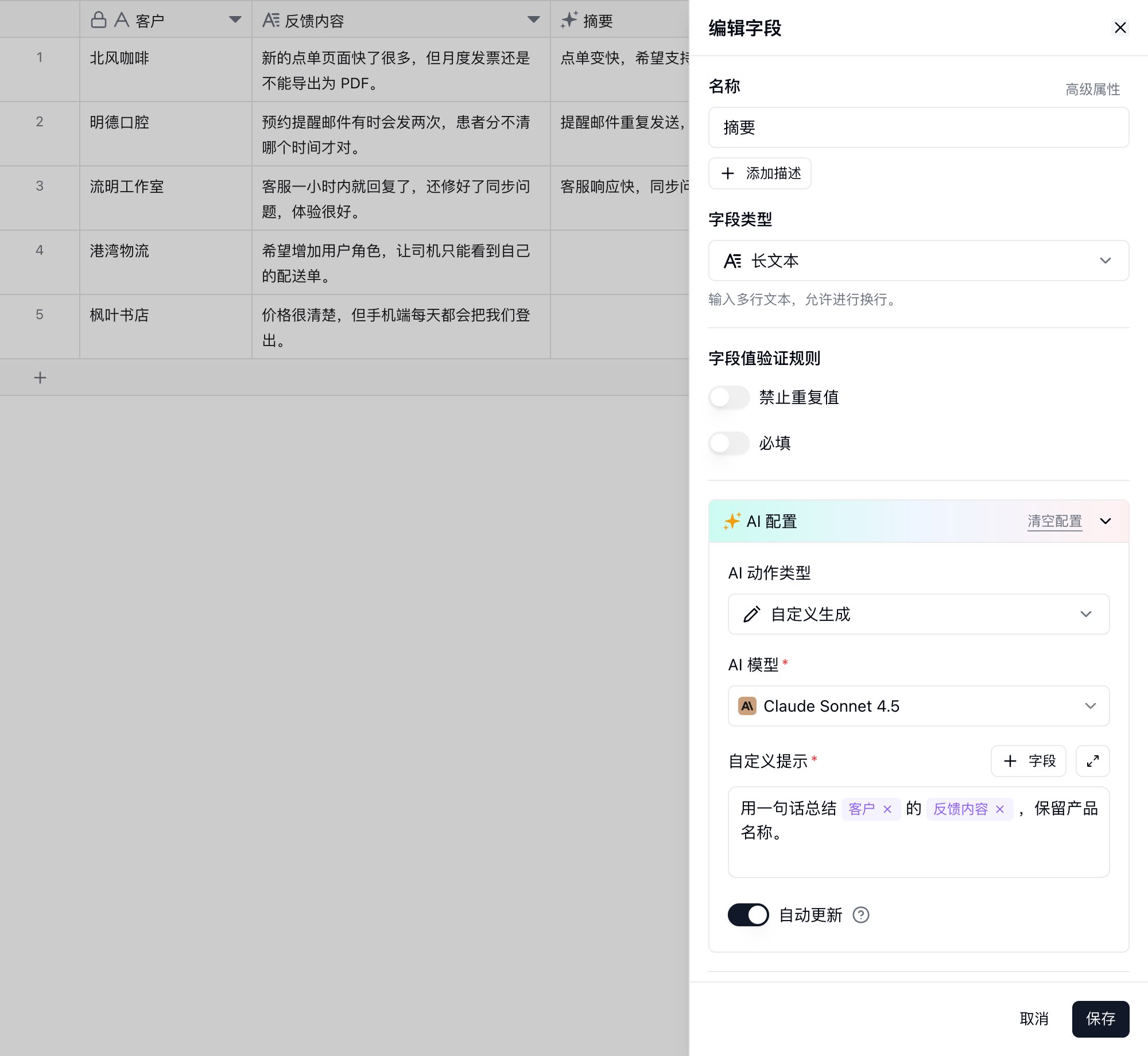The width and height of the screenshot is (1148, 1056).
Task: Click the 名称 input containing 摘要
Action: 918,127
